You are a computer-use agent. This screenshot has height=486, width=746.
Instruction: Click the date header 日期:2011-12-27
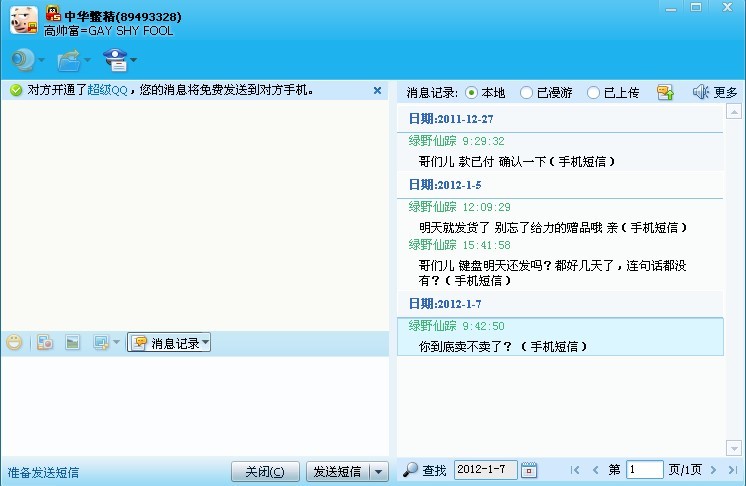(451, 119)
